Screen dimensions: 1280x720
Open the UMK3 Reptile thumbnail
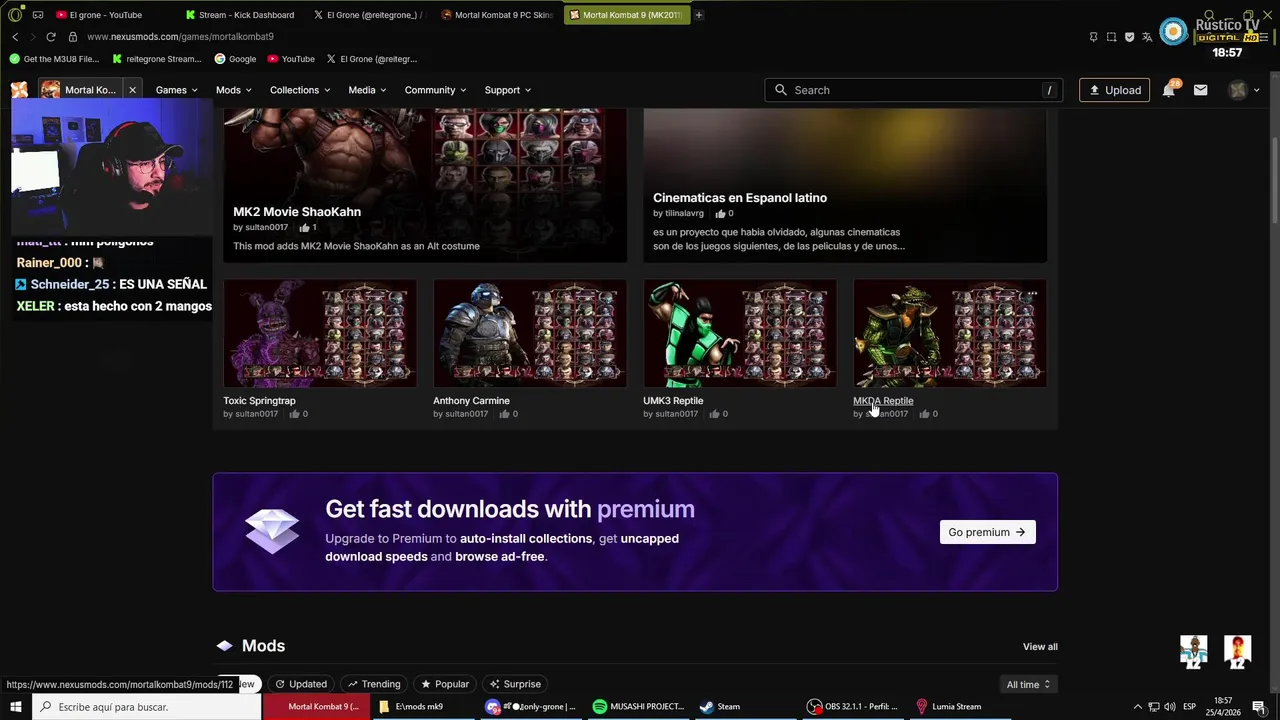pyautogui.click(x=740, y=333)
